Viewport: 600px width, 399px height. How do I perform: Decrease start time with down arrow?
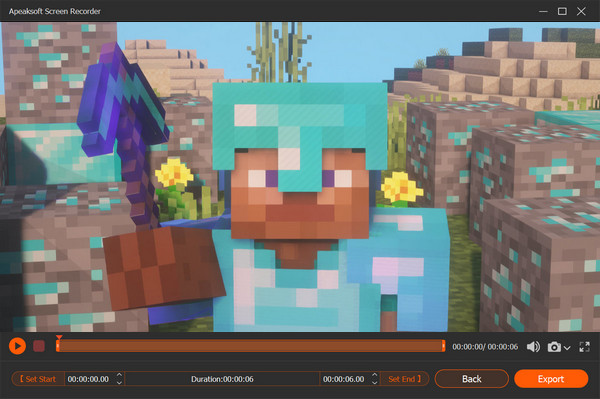point(119,383)
